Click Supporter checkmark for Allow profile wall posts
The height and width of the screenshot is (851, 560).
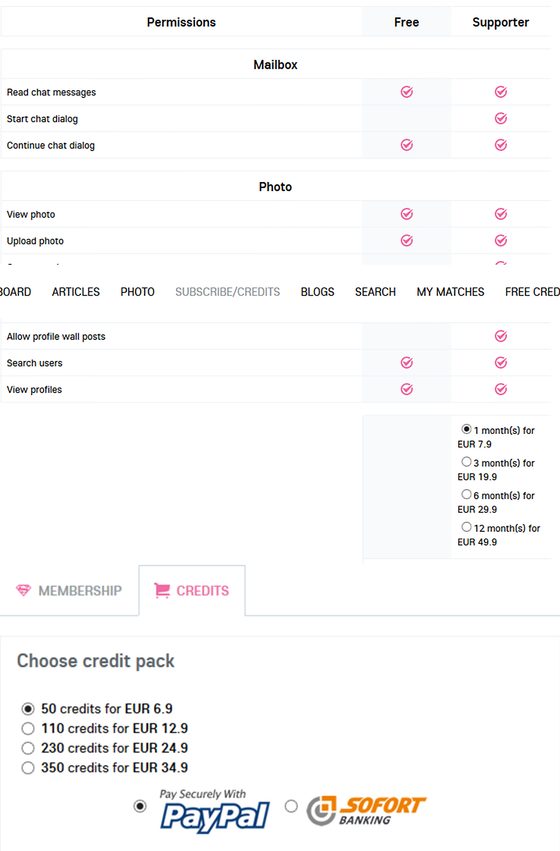(500, 336)
